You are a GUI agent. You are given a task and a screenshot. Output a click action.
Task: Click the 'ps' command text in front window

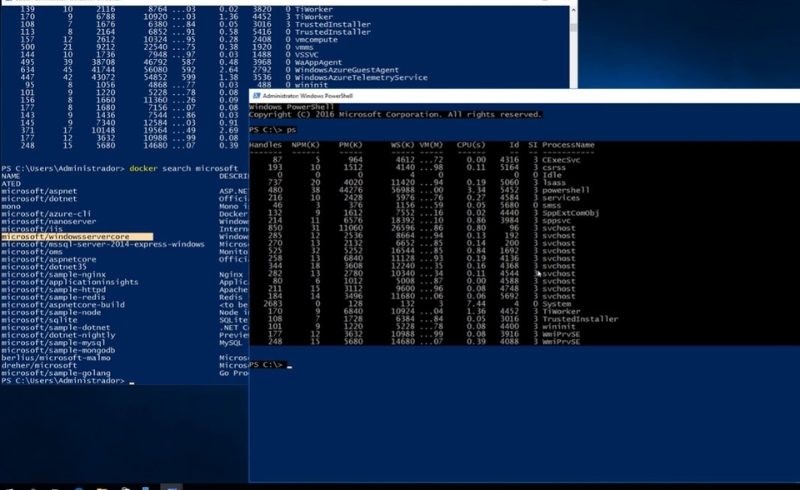pyautogui.click(x=291, y=130)
